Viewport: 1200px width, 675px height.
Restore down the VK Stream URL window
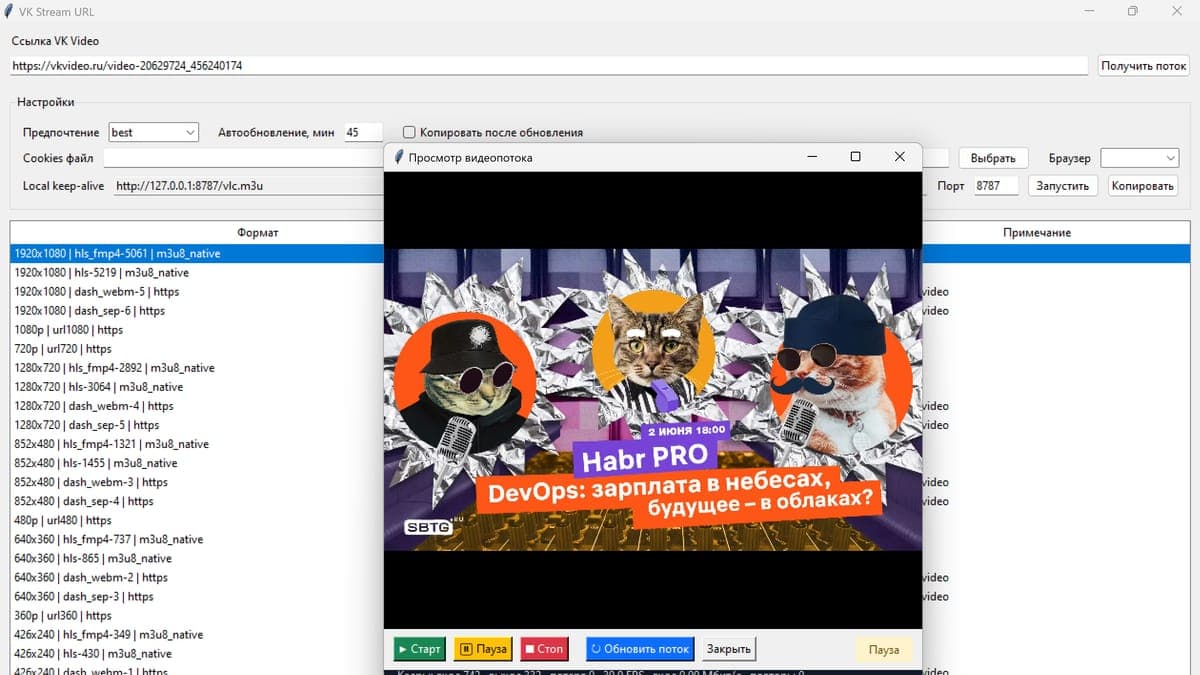coord(1132,11)
